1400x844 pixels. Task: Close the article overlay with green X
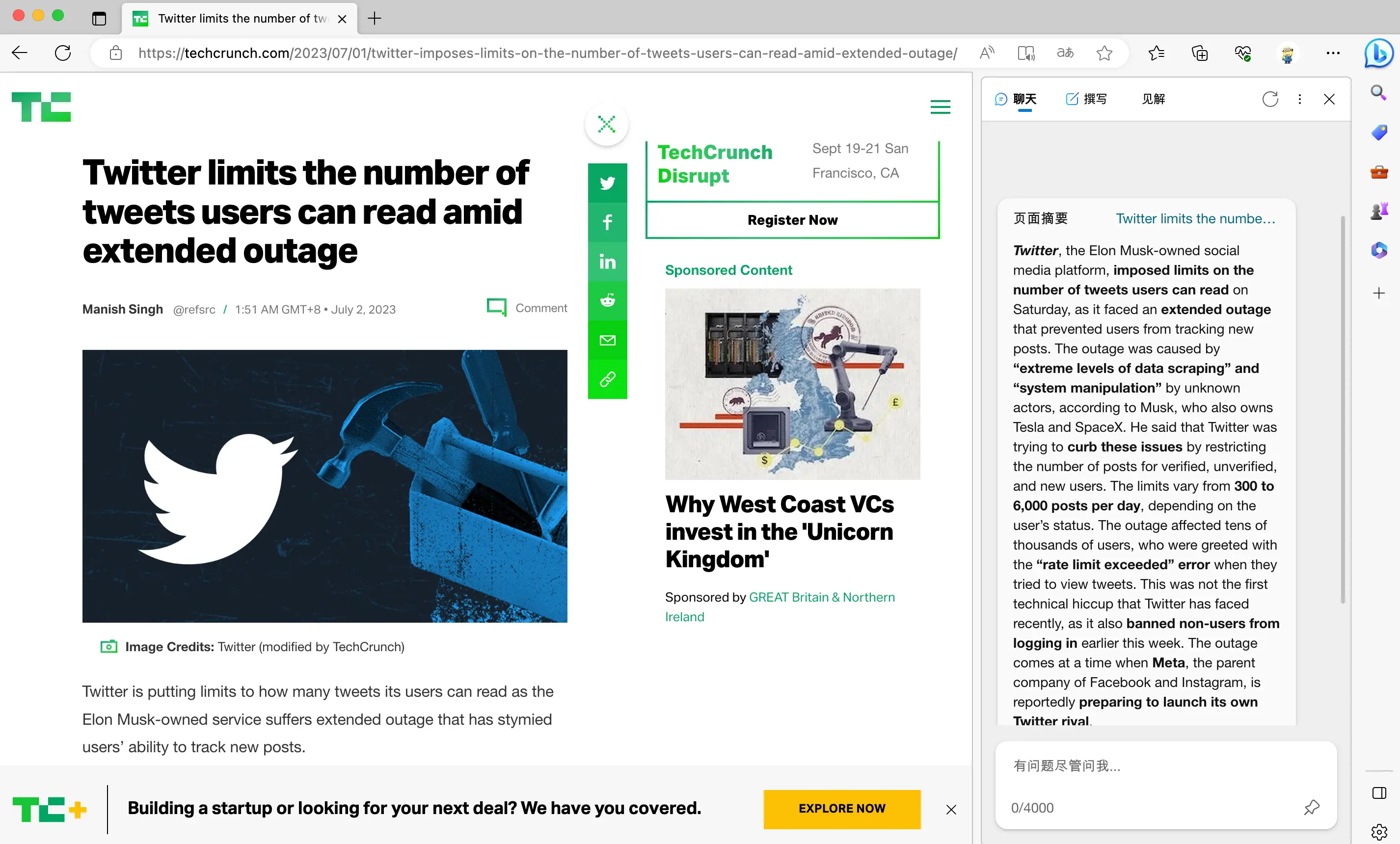tap(607, 124)
